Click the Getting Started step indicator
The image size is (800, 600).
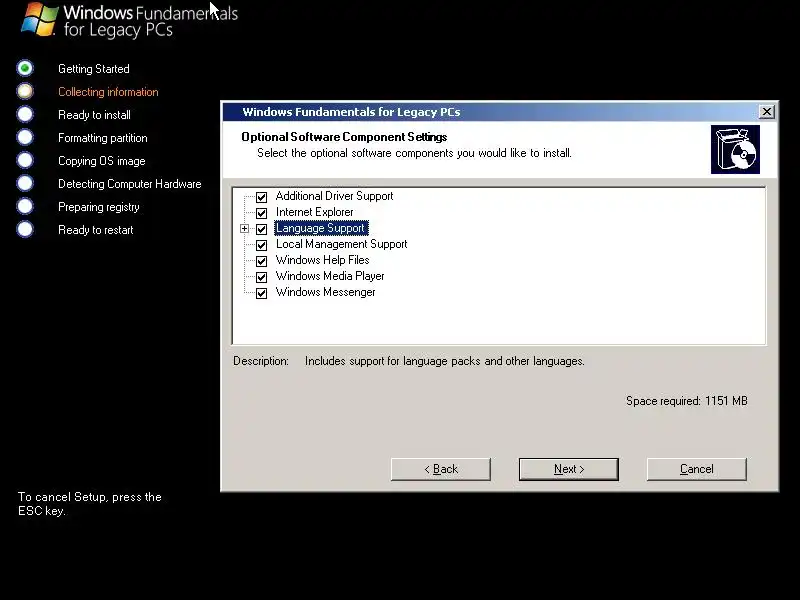[24, 68]
